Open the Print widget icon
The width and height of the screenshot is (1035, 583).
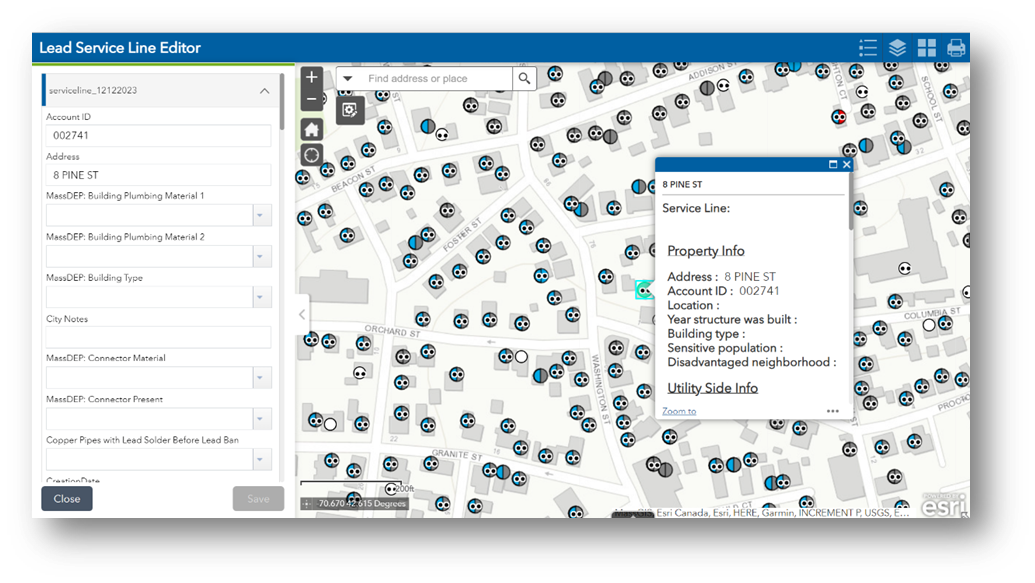(x=956, y=48)
